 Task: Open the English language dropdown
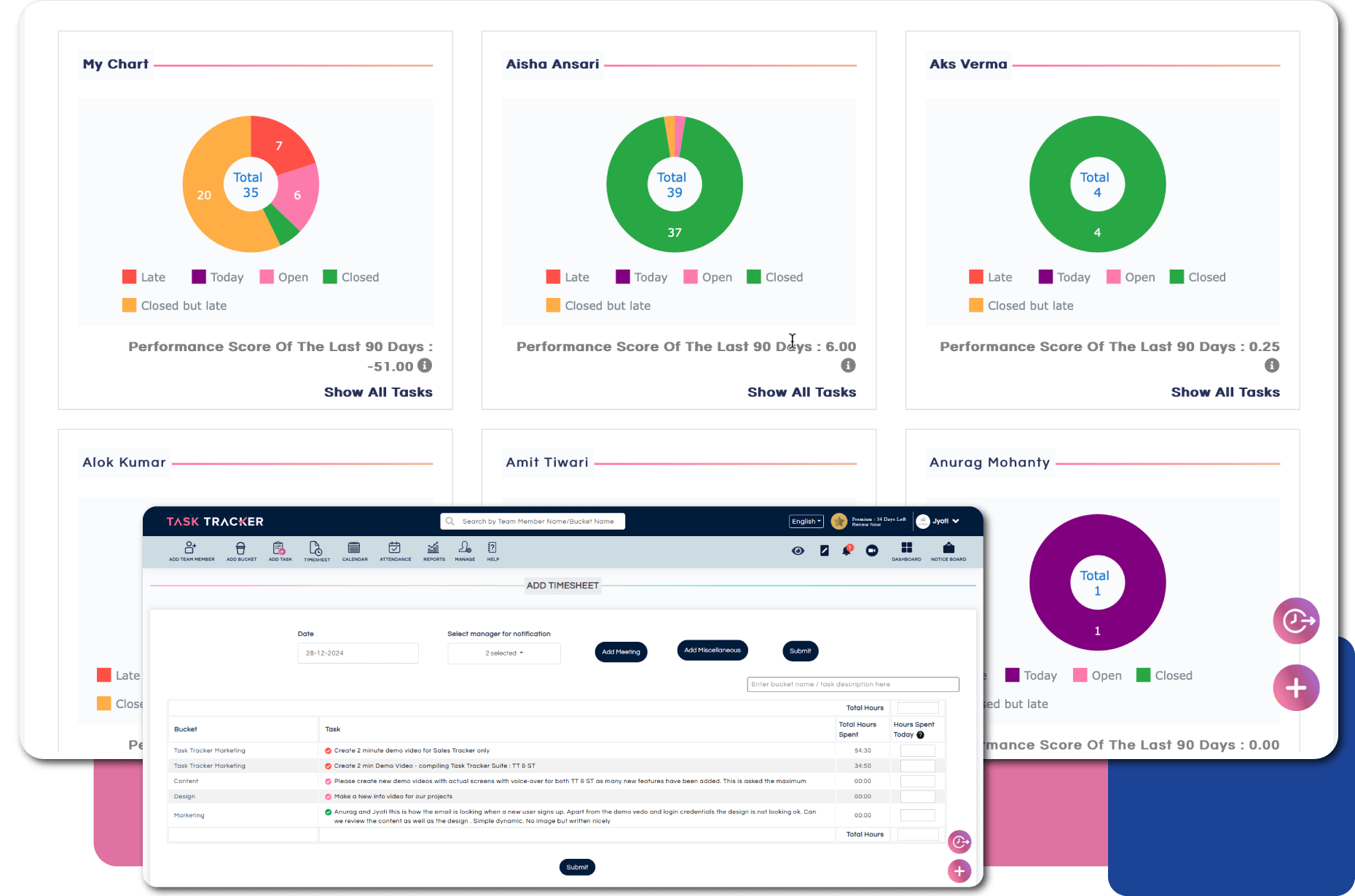pyautogui.click(x=806, y=522)
